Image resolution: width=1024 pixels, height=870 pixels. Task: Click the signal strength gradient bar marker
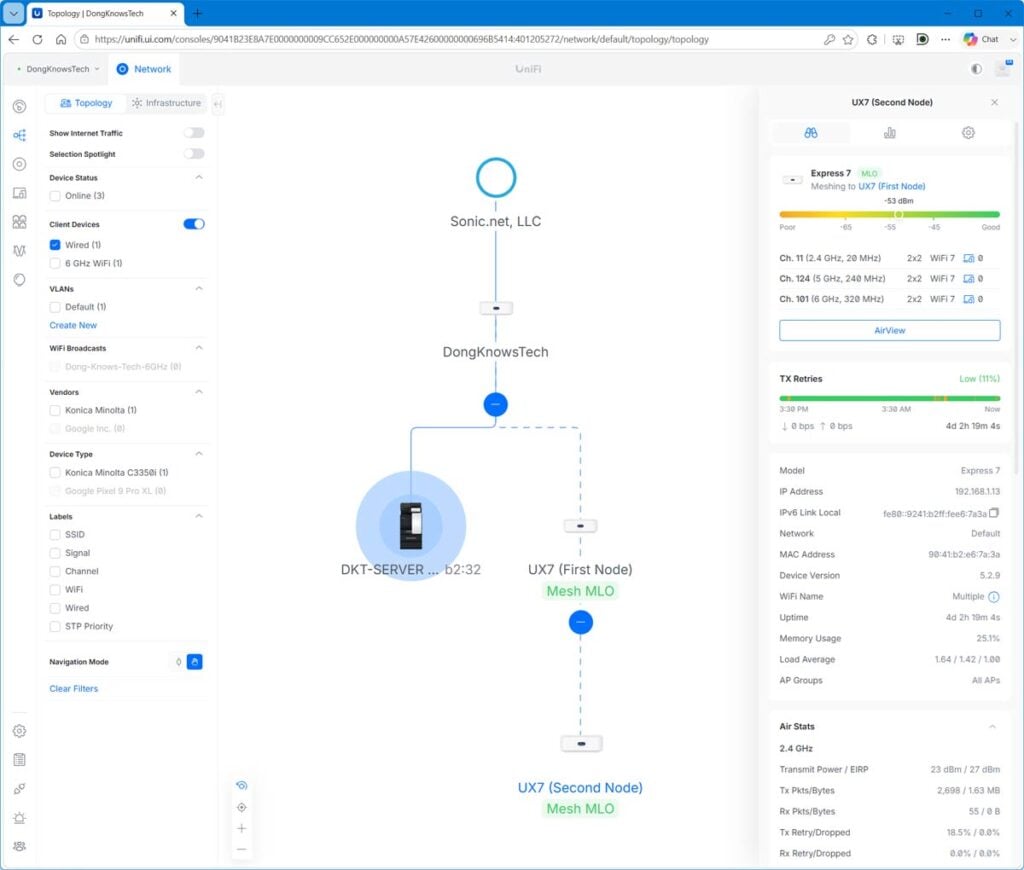[899, 214]
